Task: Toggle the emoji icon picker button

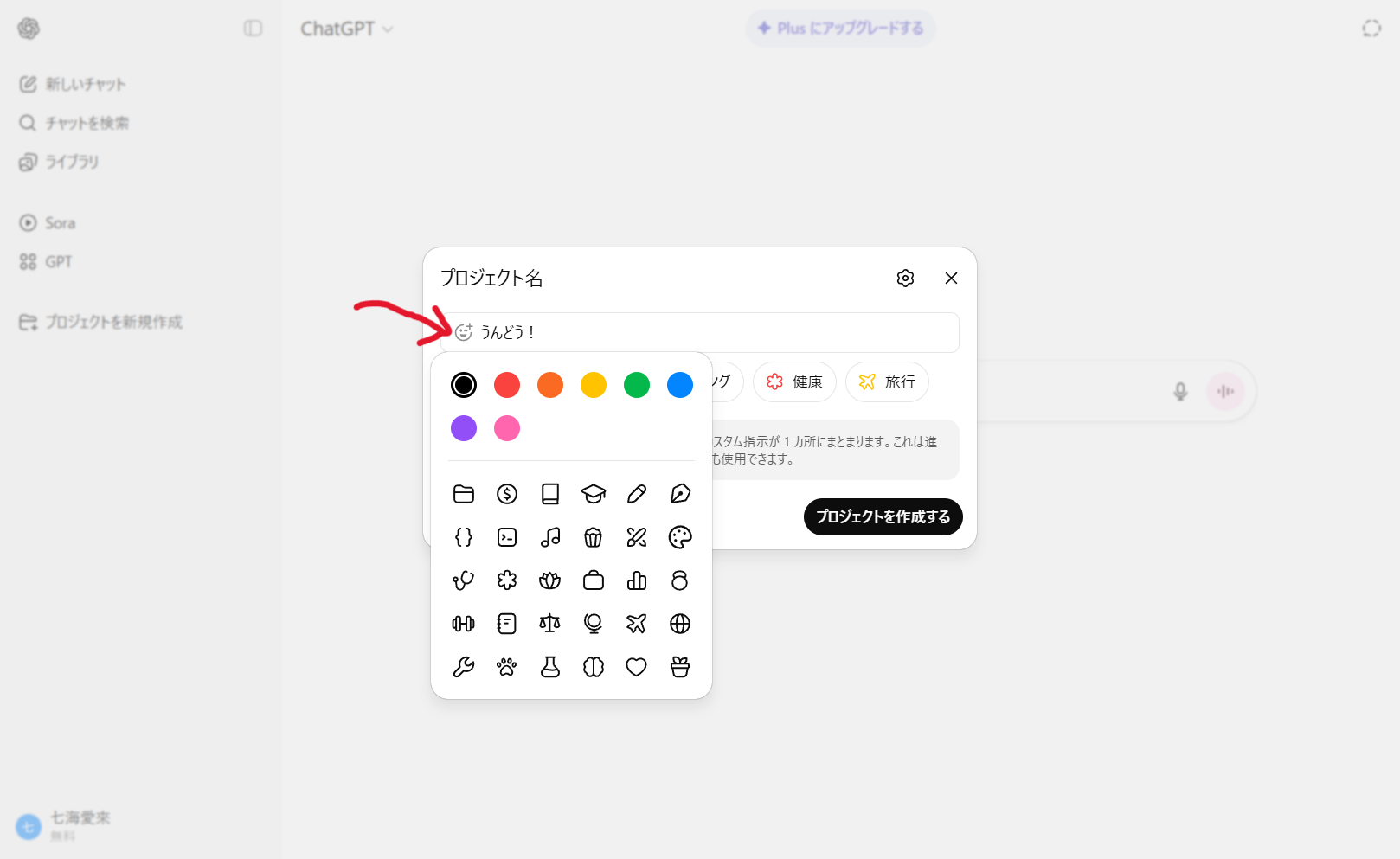Action: tap(464, 332)
